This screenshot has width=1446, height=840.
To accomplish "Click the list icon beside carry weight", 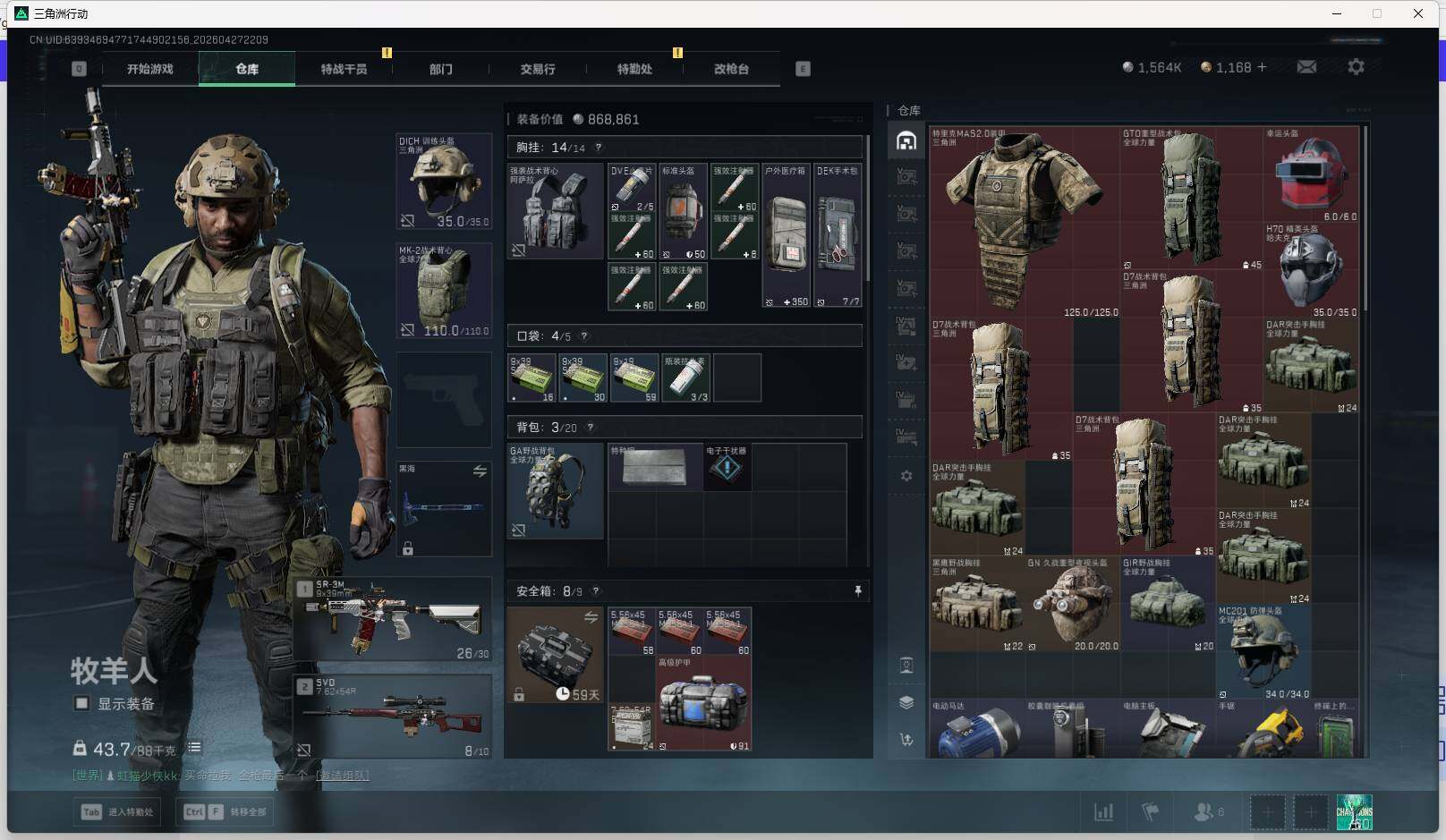I will 194,748.
